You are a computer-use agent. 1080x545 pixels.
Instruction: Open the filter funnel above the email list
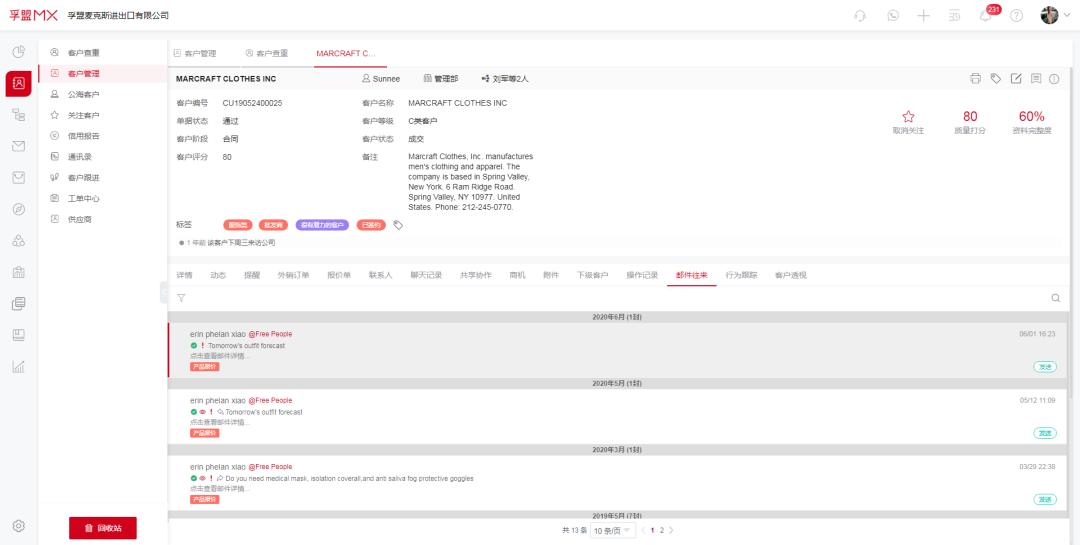coord(181,298)
